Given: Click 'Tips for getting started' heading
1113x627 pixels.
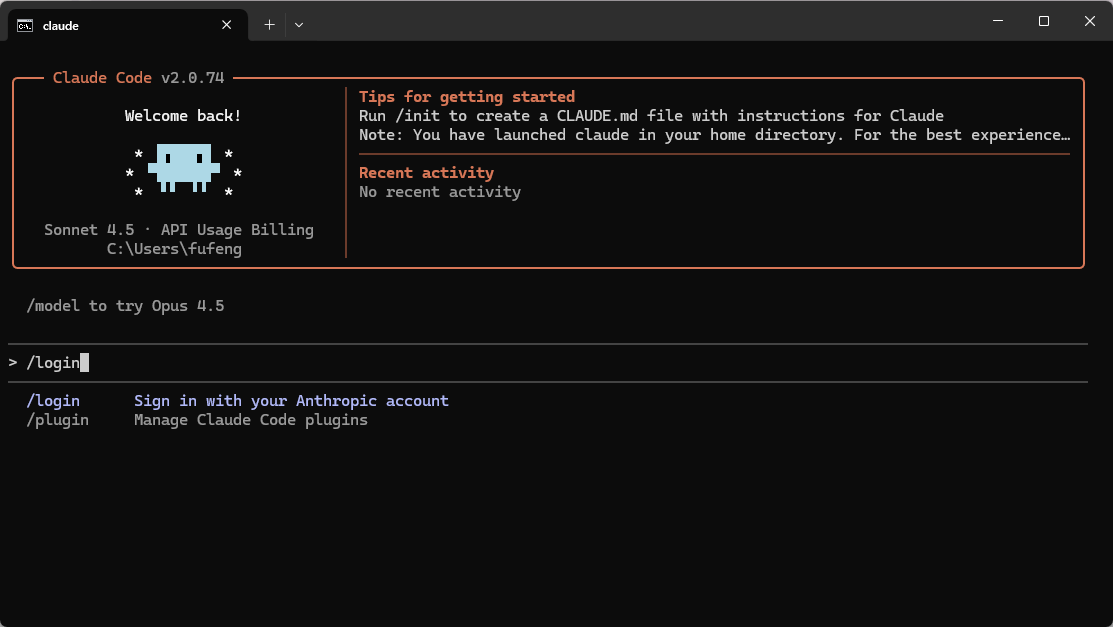Looking at the screenshot, I should 466,97.
